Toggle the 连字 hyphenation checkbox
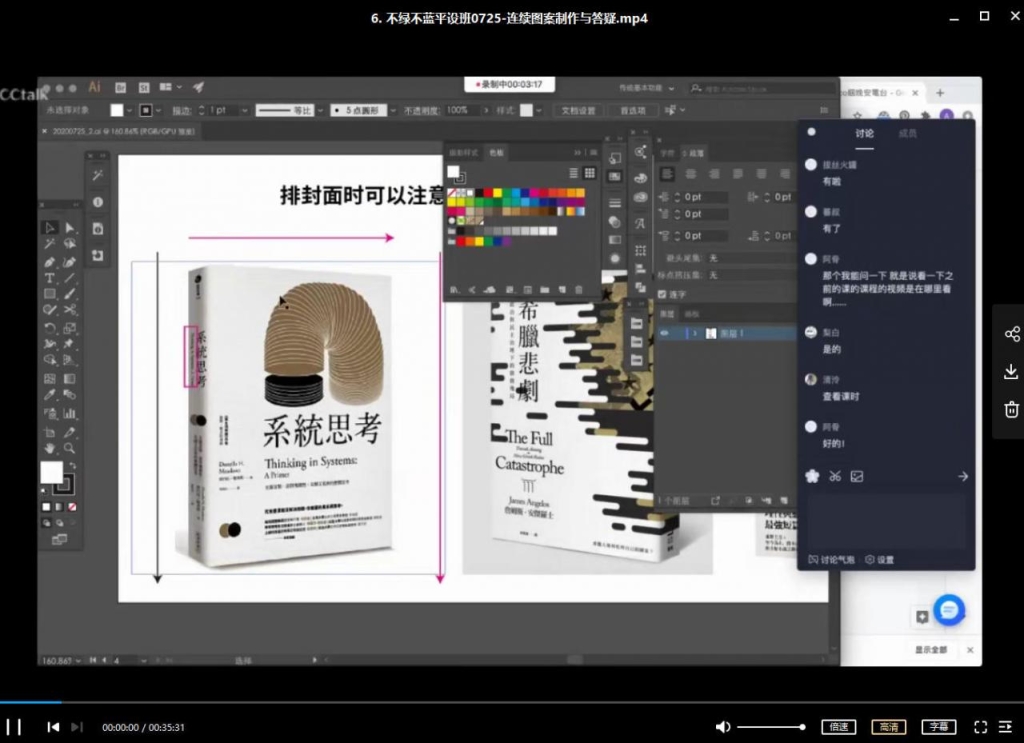Screen dimensions: 1024x743 [662, 294]
